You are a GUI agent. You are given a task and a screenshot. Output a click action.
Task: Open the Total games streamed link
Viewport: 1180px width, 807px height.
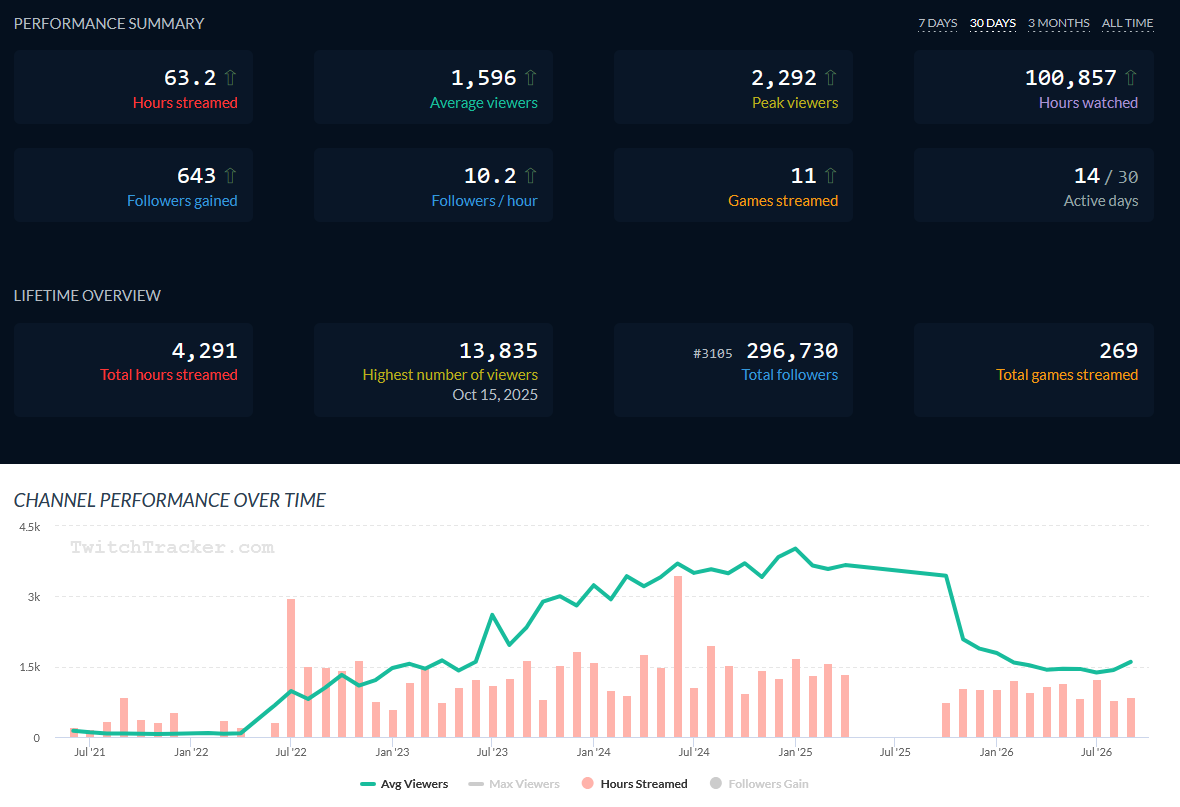(1067, 375)
